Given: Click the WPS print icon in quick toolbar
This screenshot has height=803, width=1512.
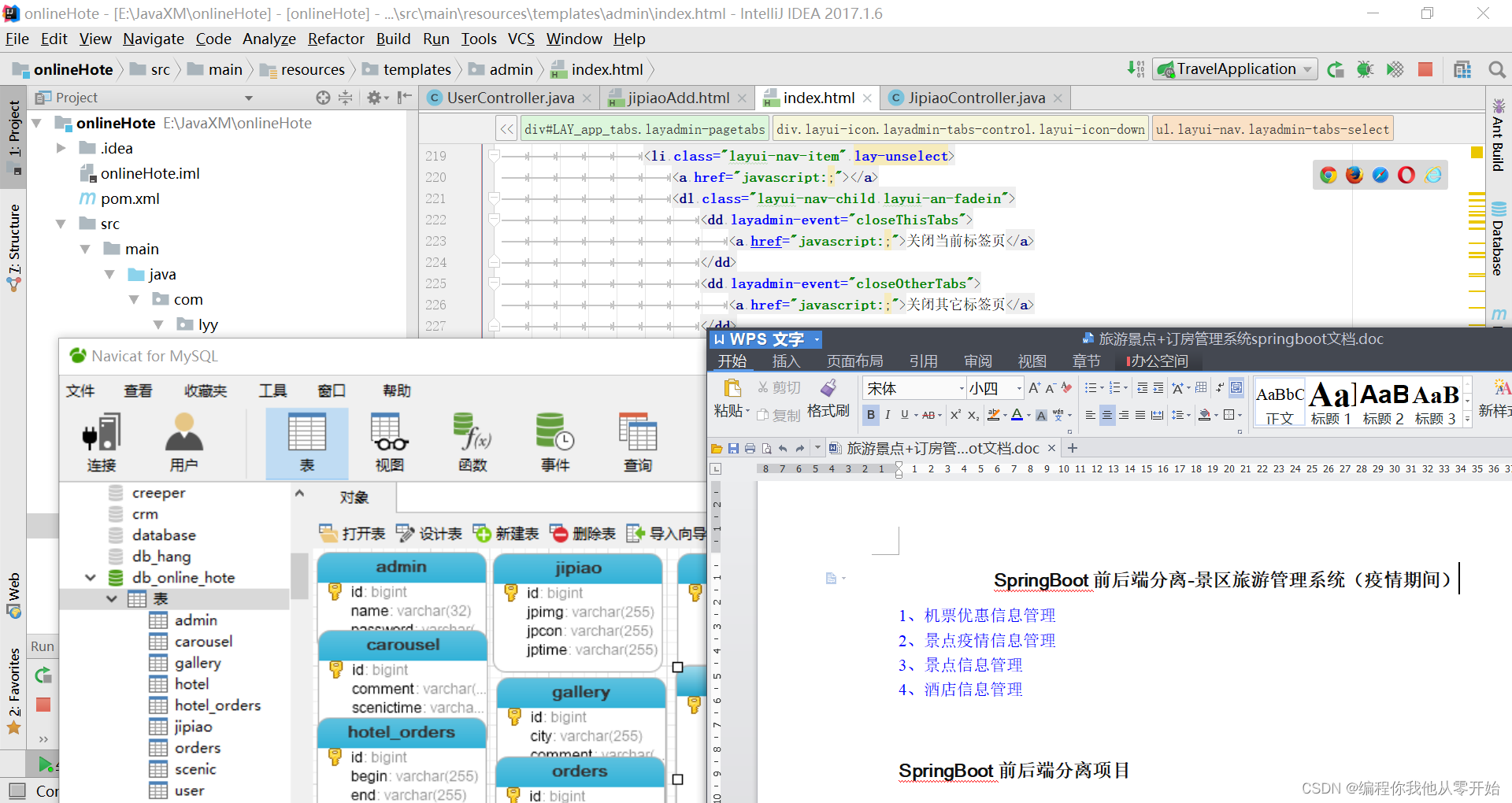Looking at the screenshot, I should point(750,449).
